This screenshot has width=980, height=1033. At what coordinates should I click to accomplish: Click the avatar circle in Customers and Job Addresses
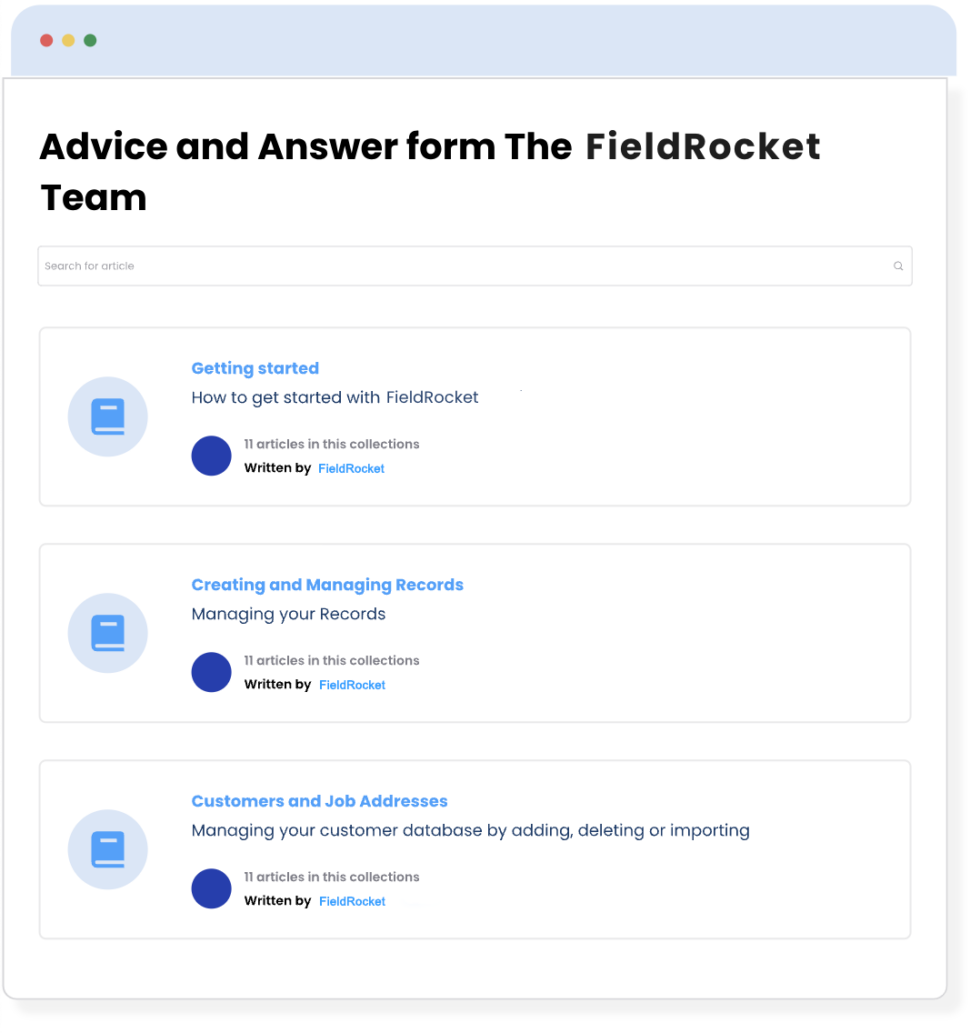[x=211, y=888]
